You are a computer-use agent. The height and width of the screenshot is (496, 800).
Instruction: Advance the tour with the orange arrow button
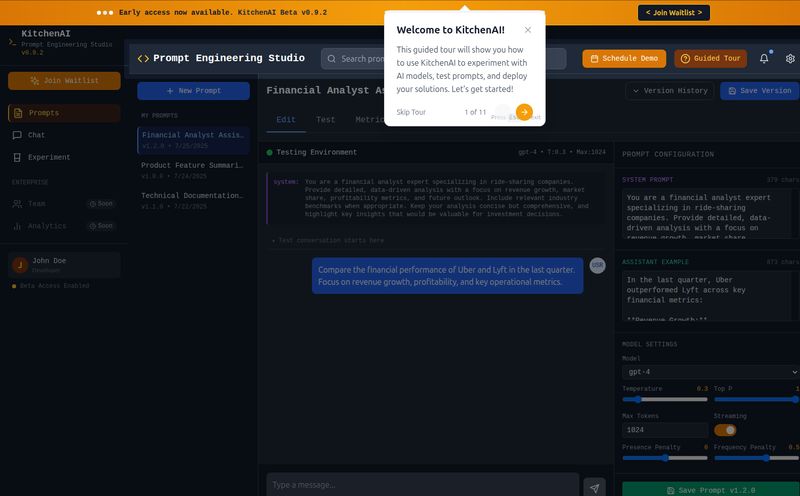point(524,112)
